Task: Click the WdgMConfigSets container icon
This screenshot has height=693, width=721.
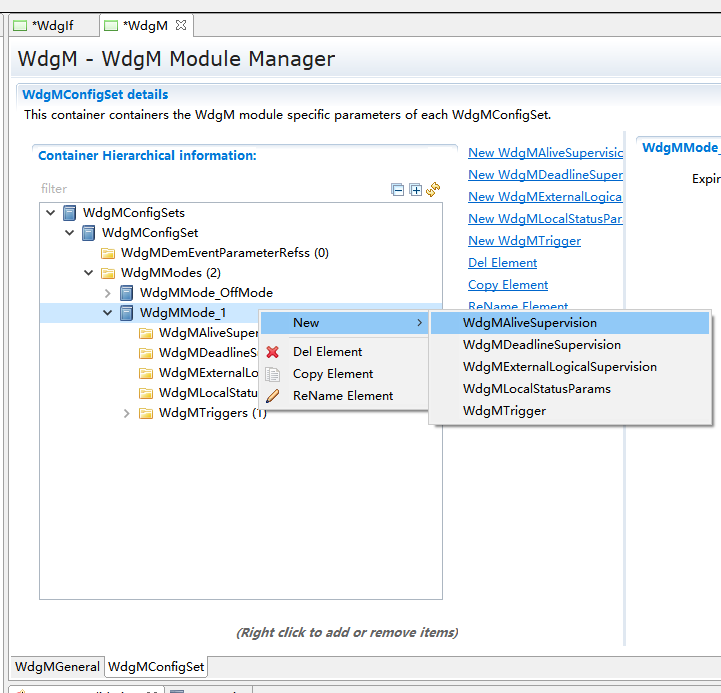Action: [70, 213]
